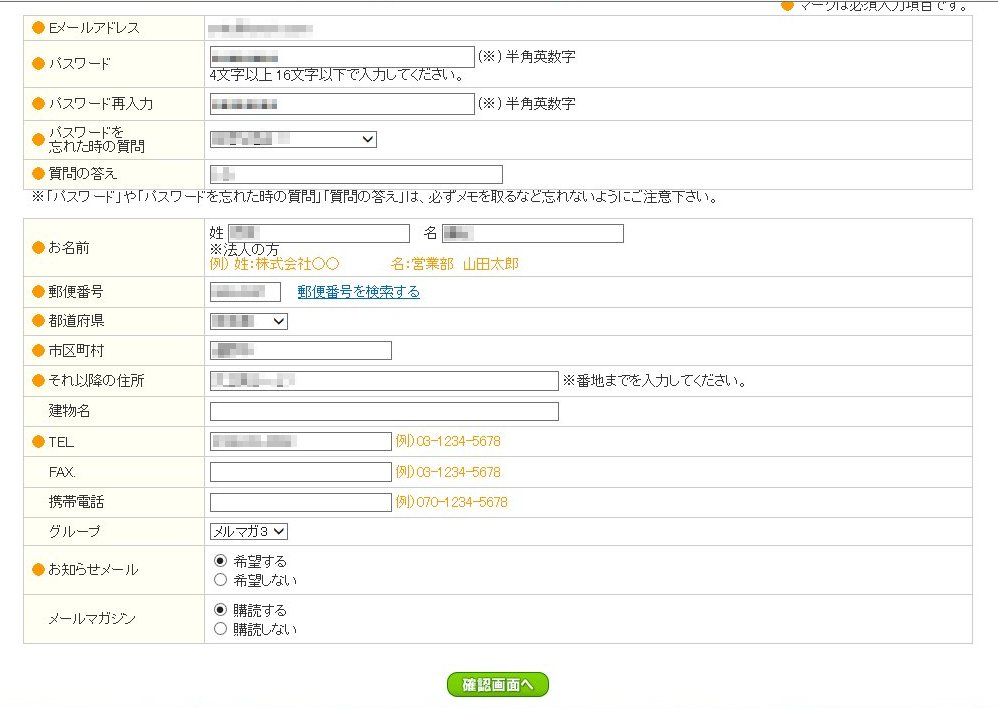Viewport: 998px width, 708px height.
Task: Click the 確認画面へ green button
Action: pyautogui.click(x=498, y=685)
